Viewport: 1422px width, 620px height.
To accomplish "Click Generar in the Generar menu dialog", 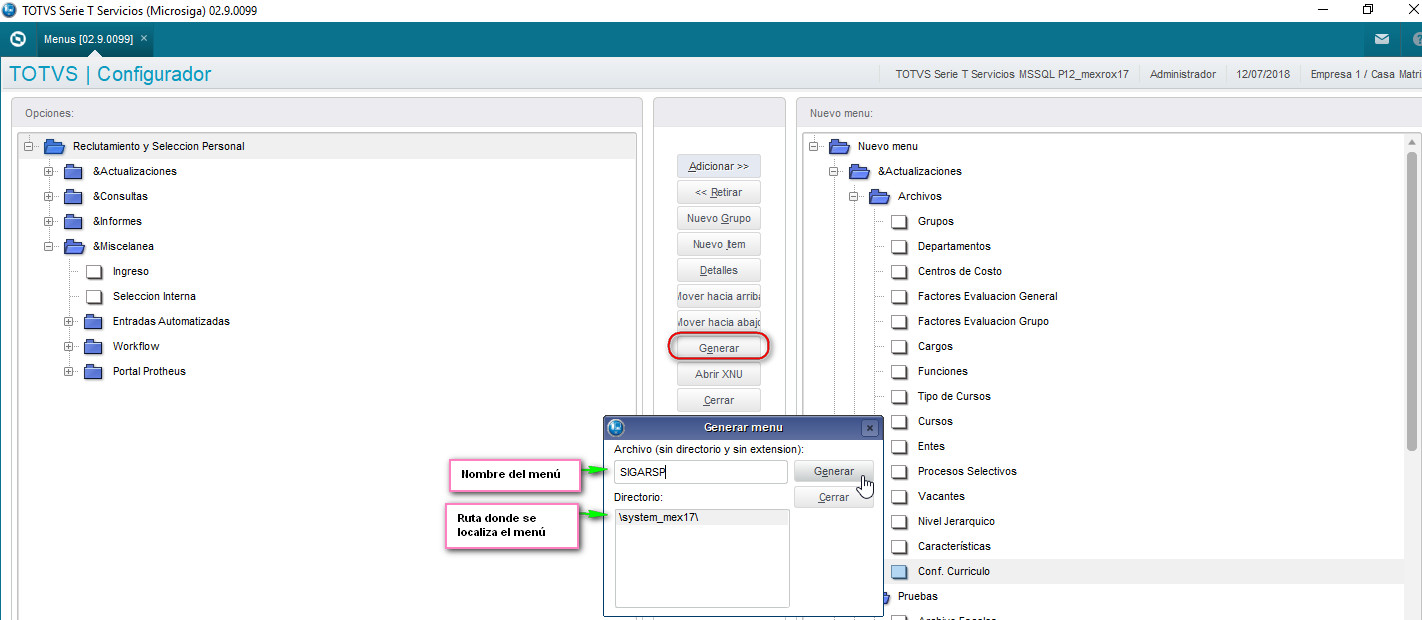I will click(834, 471).
